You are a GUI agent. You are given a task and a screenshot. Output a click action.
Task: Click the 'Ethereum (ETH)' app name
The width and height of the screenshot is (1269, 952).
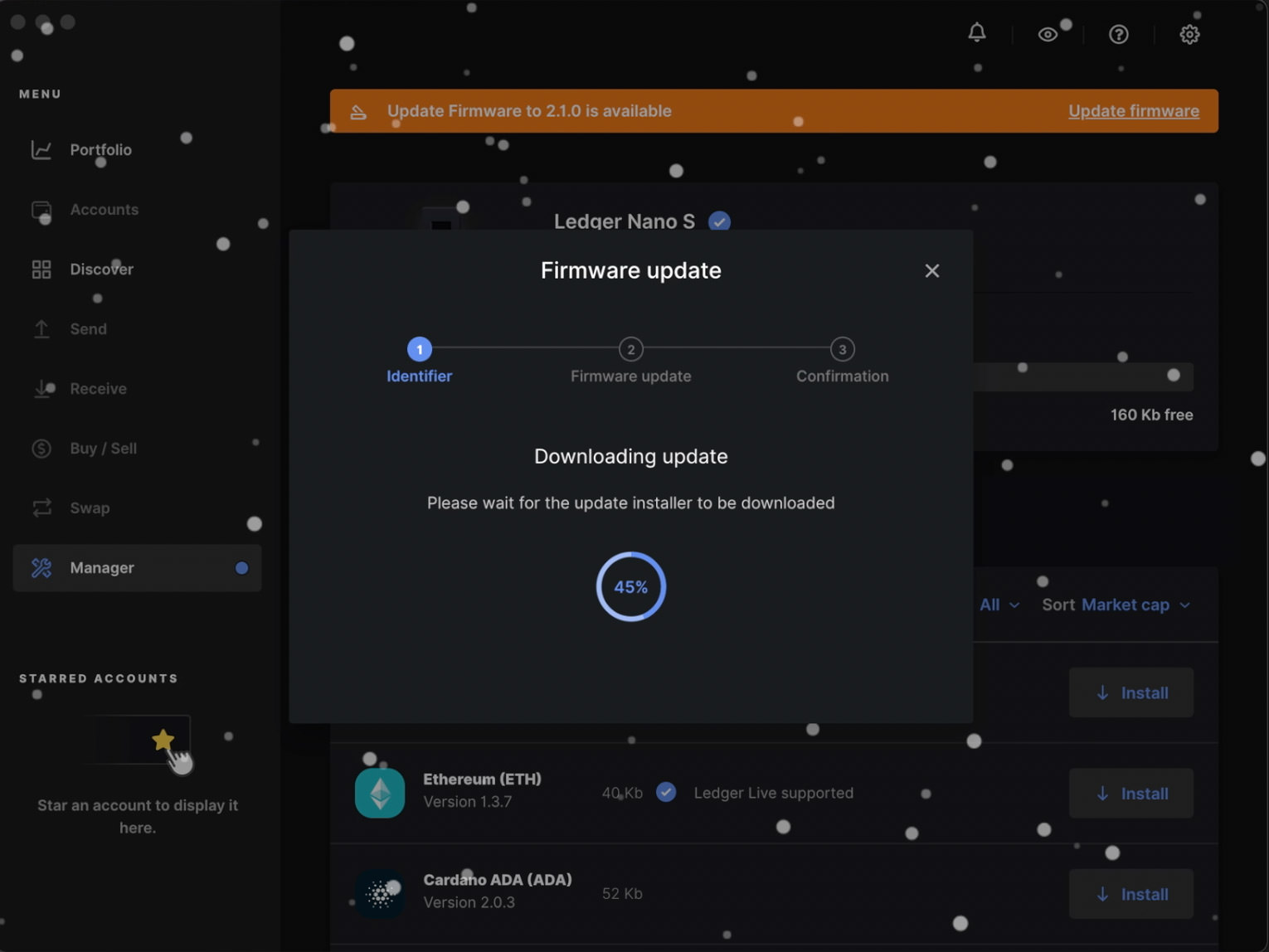(x=482, y=780)
